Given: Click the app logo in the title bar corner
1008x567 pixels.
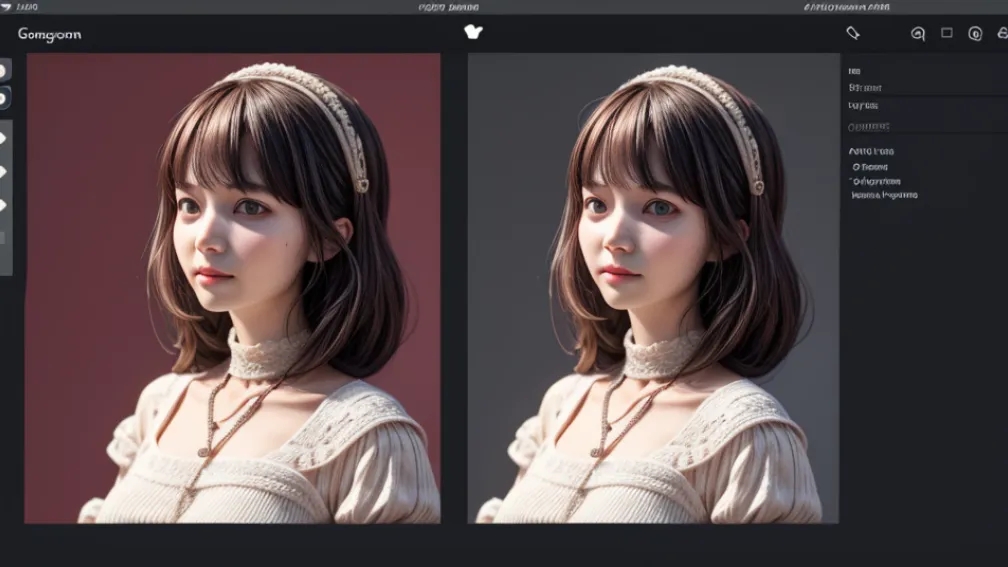Looking at the screenshot, I should click(6, 7).
